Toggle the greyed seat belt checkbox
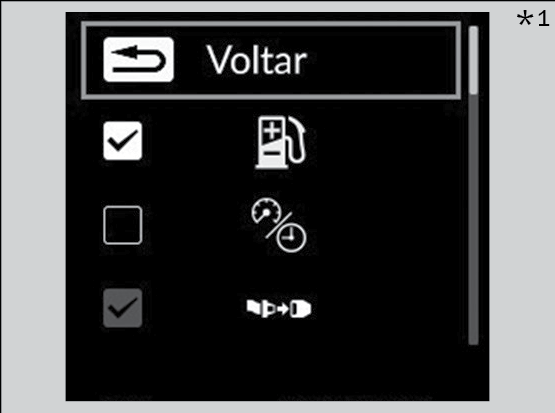This screenshot has width=555, height=413. tap(123, 308)
